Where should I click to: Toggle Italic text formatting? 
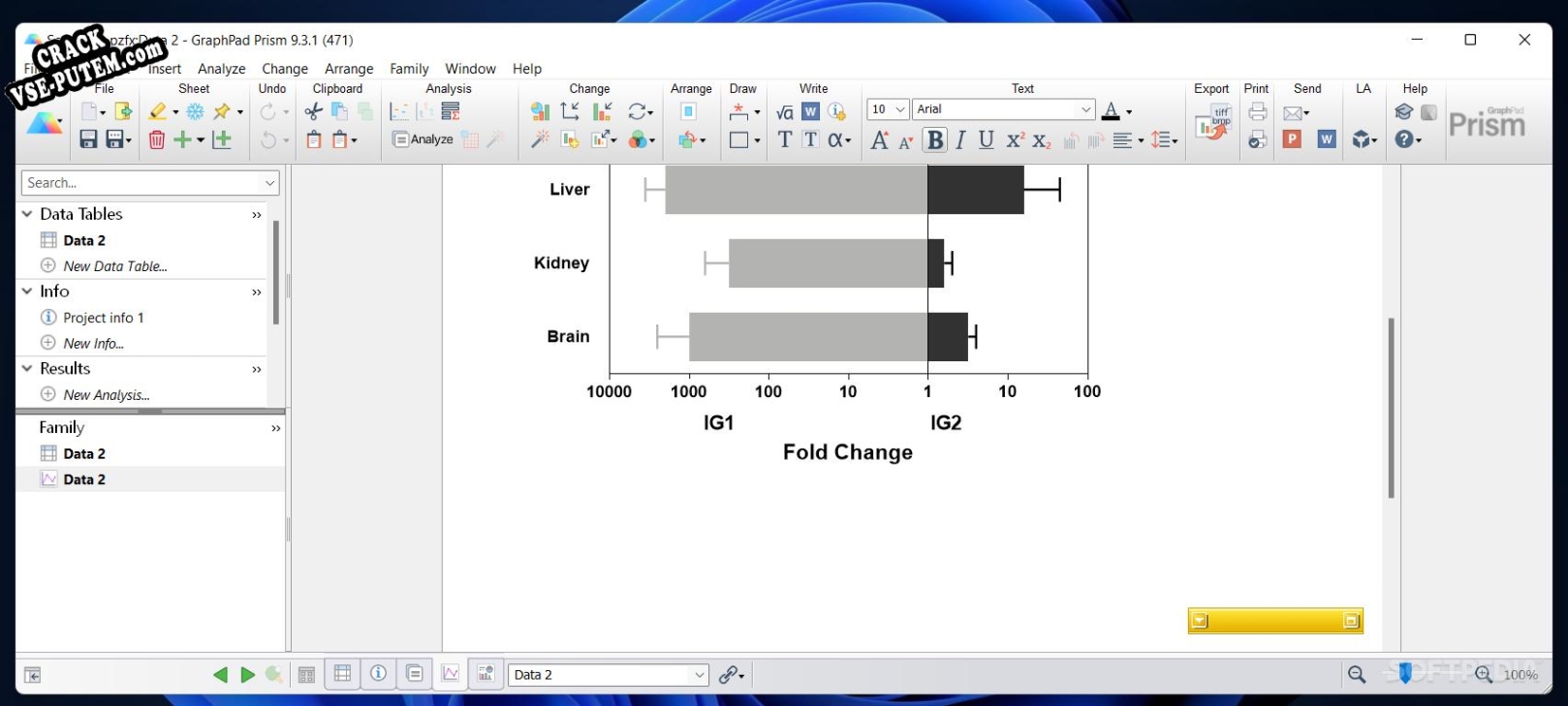click(960, 139)
